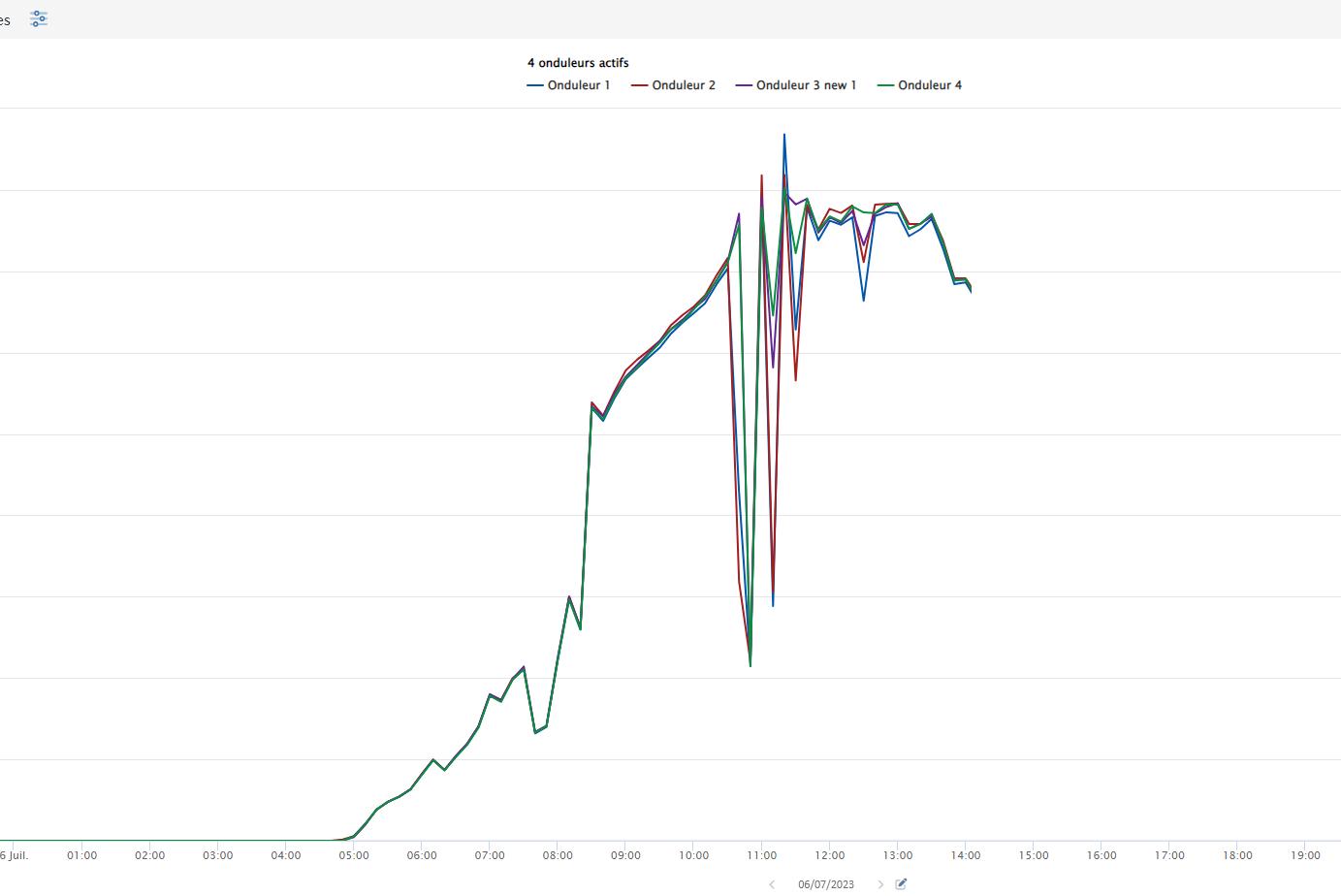
Task: Click the 01:00 time axis label
Action: (82, 855)
